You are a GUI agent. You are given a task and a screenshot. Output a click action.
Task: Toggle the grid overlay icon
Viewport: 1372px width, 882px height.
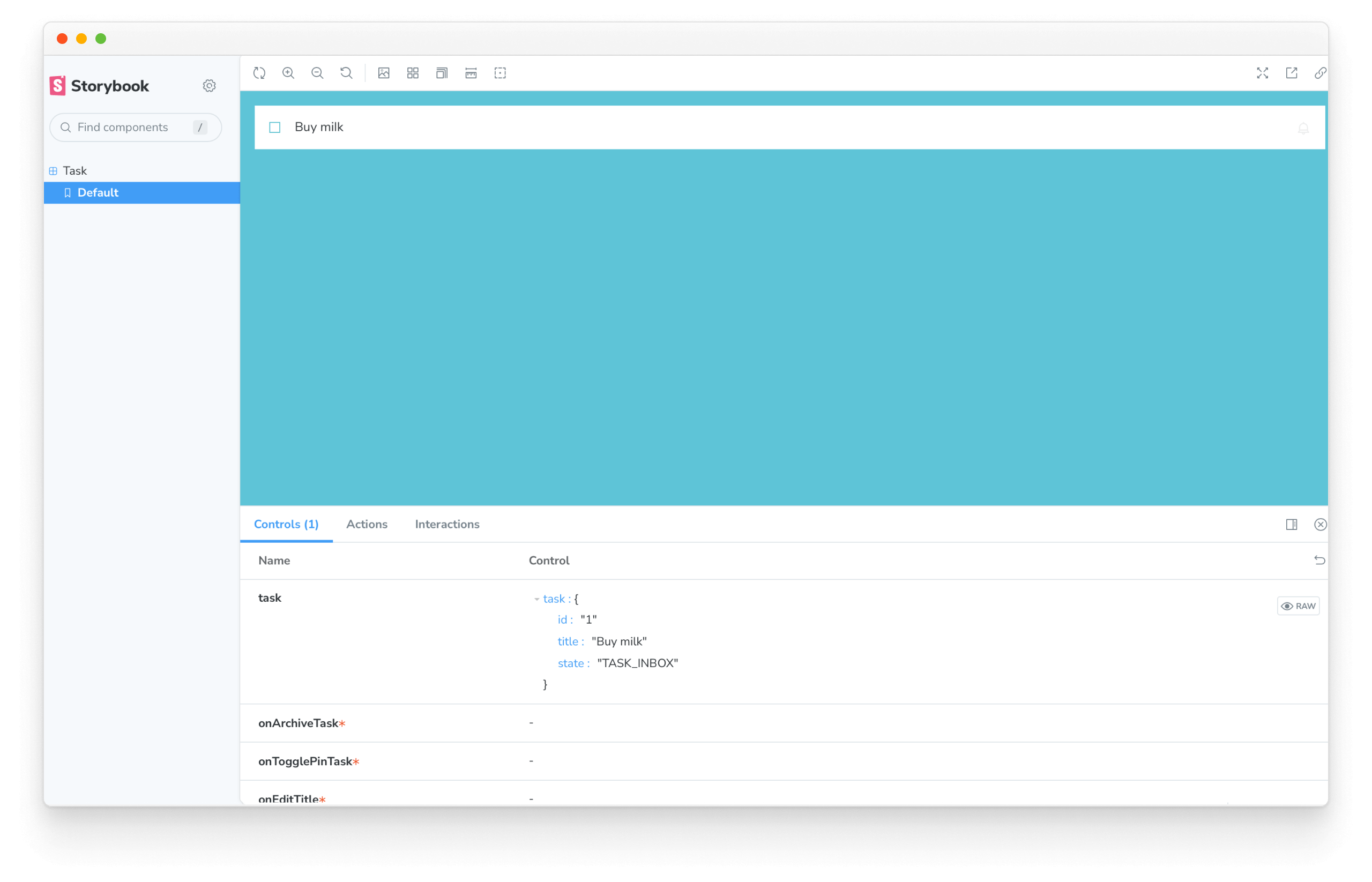413,73
